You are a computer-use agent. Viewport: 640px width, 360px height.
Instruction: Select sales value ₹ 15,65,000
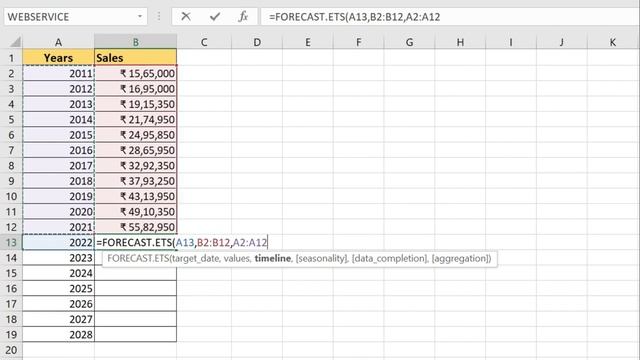[x=136, y=73]
